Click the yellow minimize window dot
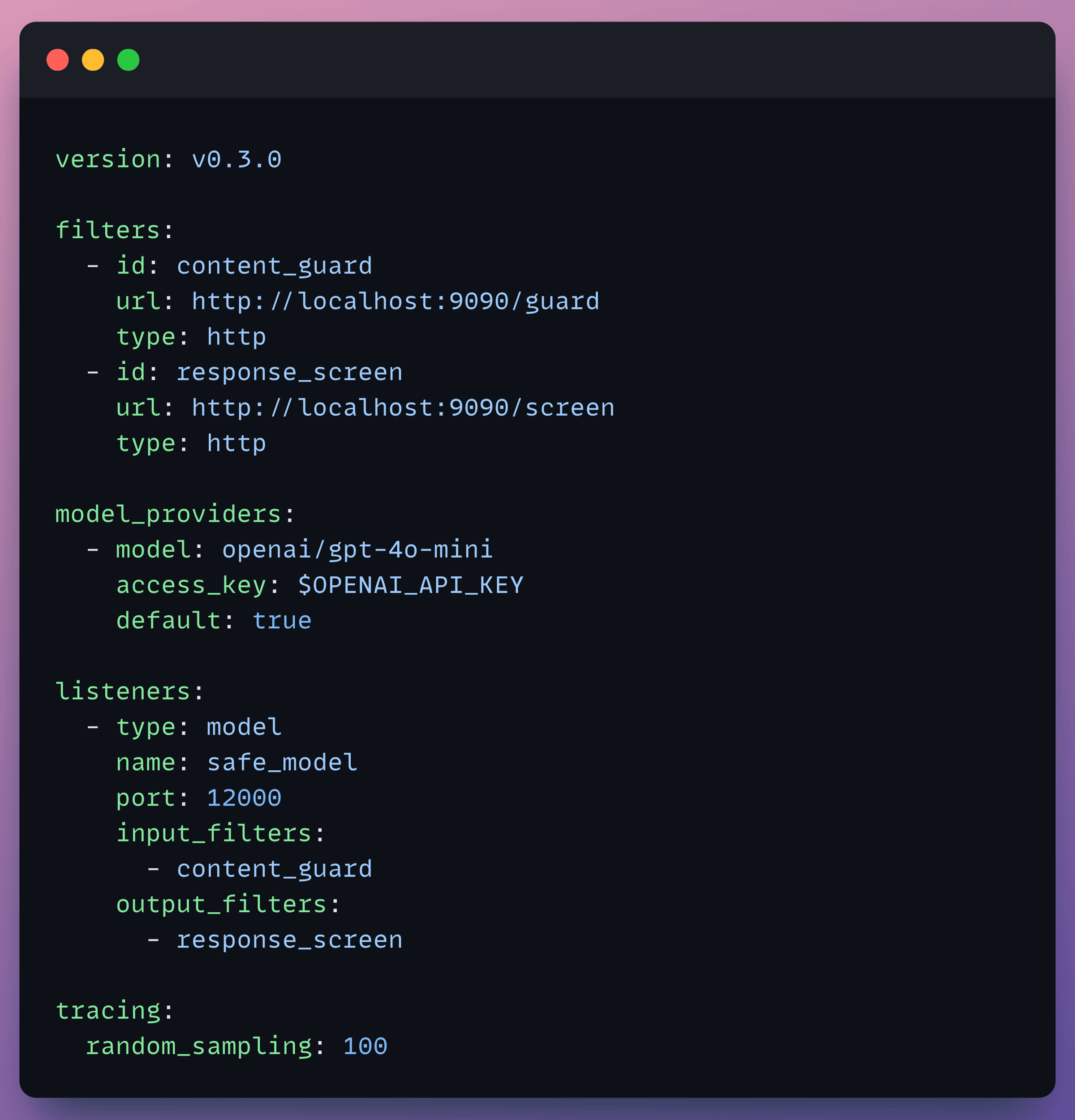The width and height of the screenshot is (1075, 1120). [x=93, y=60]
